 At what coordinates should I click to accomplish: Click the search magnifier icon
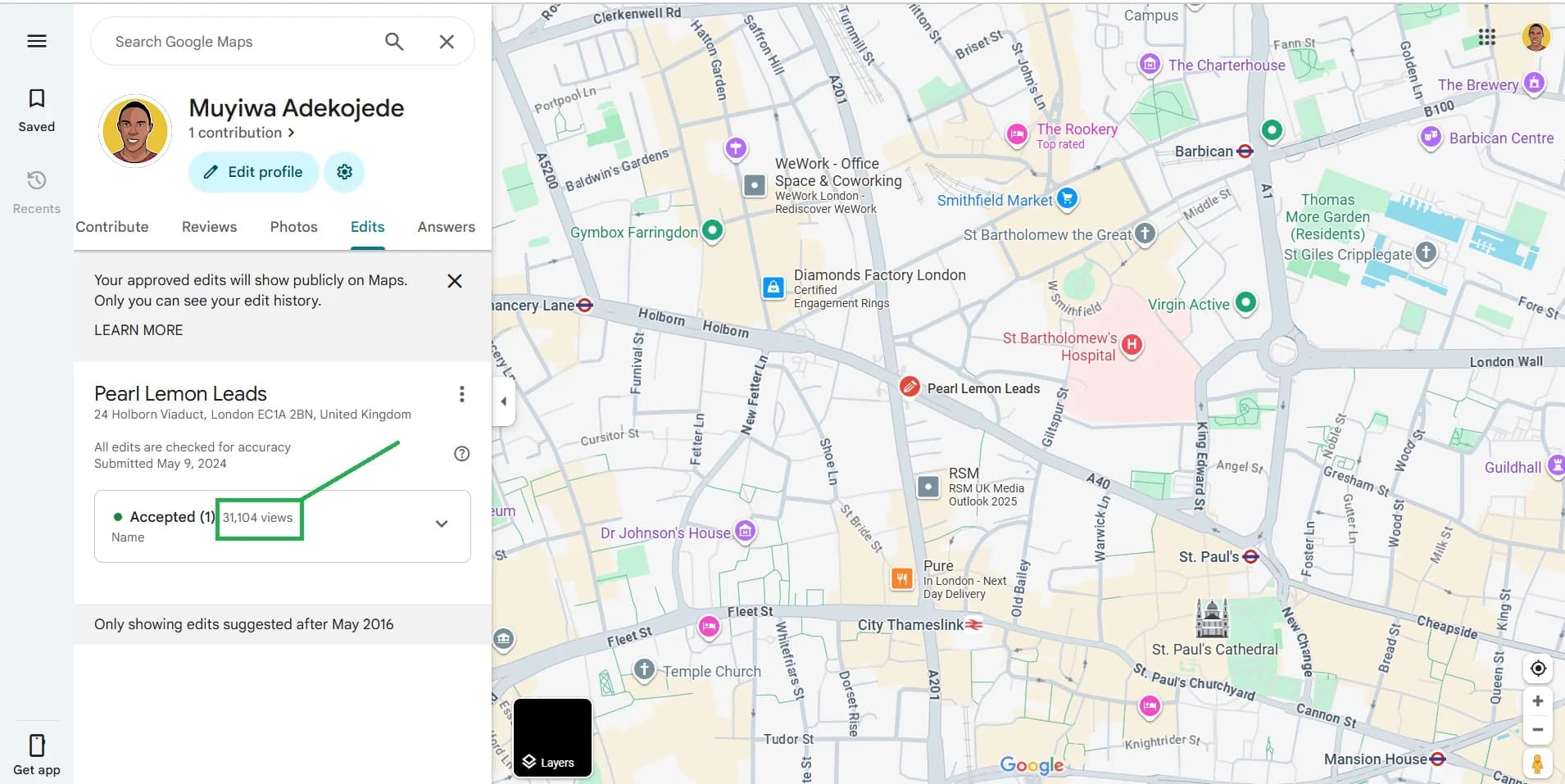point(394,42)
